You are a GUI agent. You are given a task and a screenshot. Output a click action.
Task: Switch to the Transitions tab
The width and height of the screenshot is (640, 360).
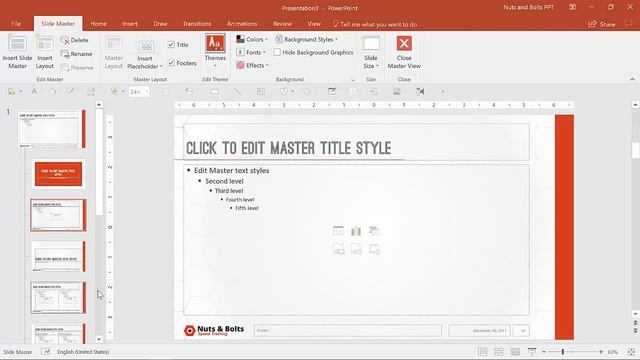click(x=197, y=24)
